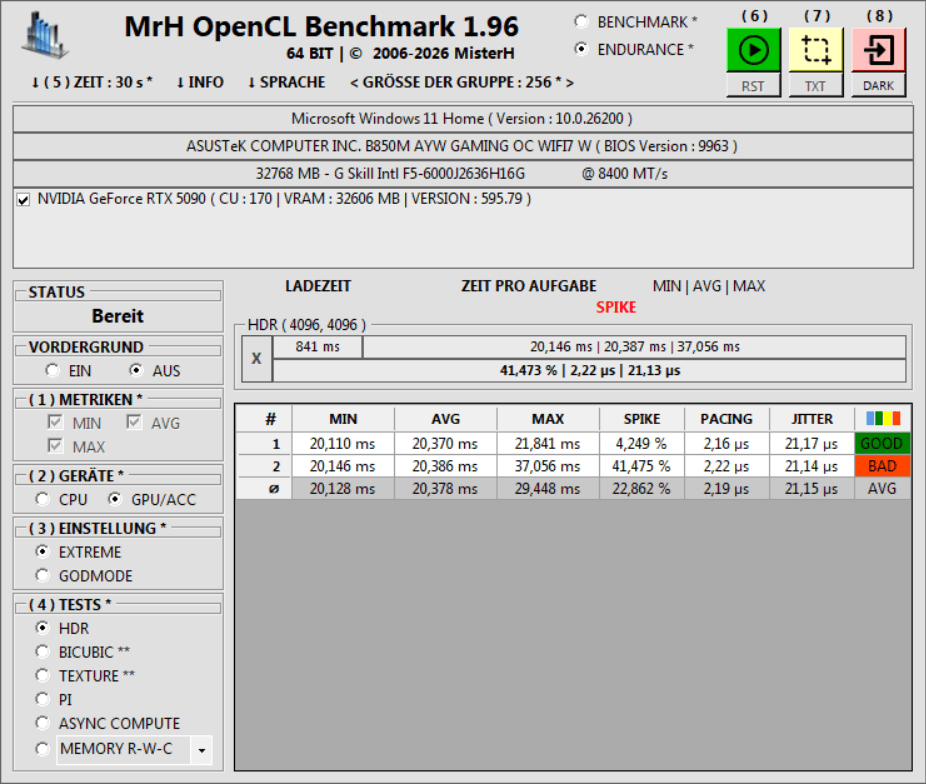Image resolution: width=926 pixels, height=784 pixels.
Task: Select the MEMORY R-W-C test radio button
Action: coord(42,749)
